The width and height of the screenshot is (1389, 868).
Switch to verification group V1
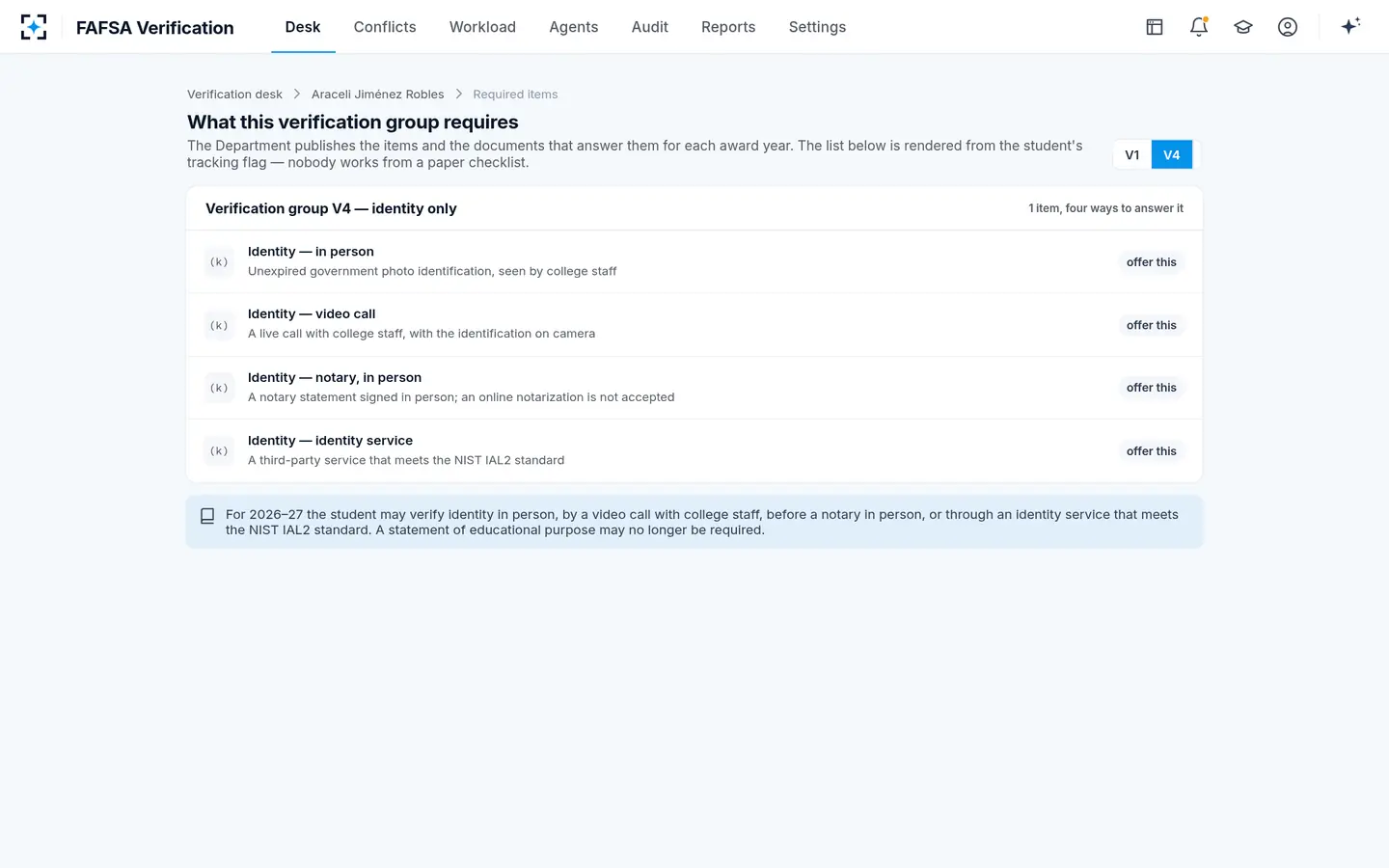click(x=1132, y=154)
